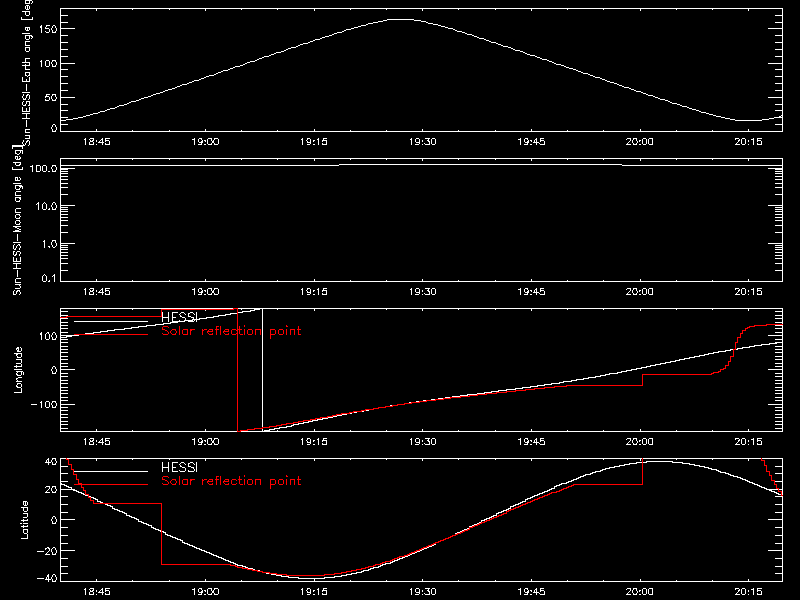Click 19:15 time label under Longitude plot
Image resolution: width=800 pixels, height=600 pixels.
coord(314,442)
